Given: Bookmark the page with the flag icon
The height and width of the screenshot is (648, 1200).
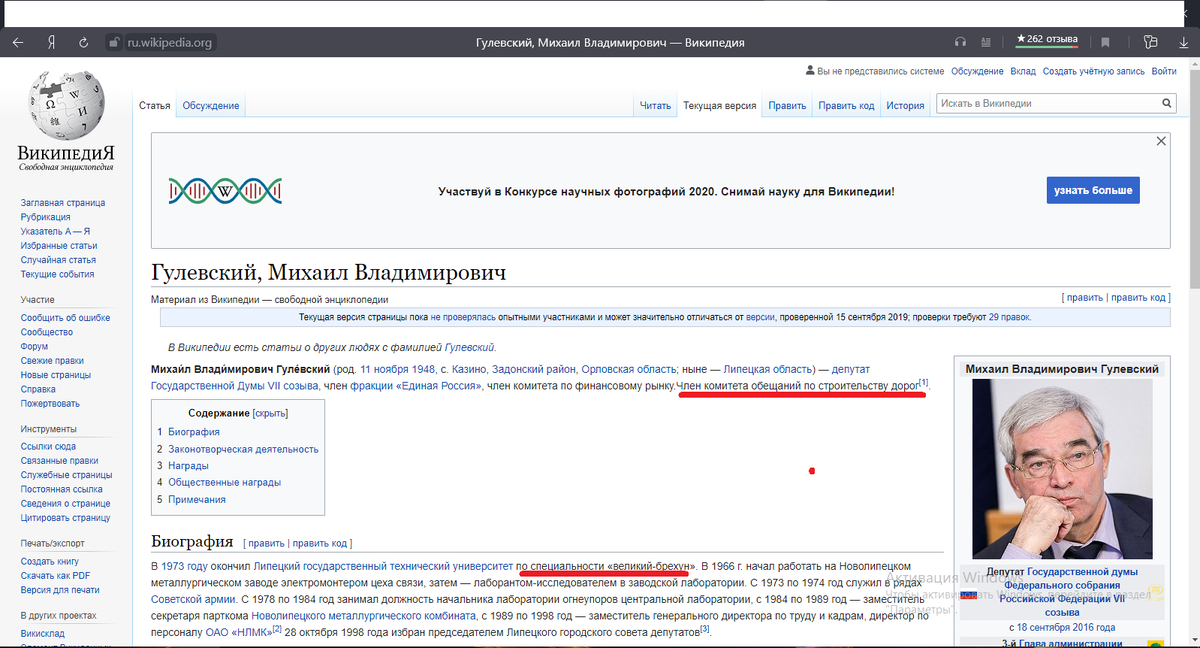Looking at the screenshot, I should click(1105, 42).
